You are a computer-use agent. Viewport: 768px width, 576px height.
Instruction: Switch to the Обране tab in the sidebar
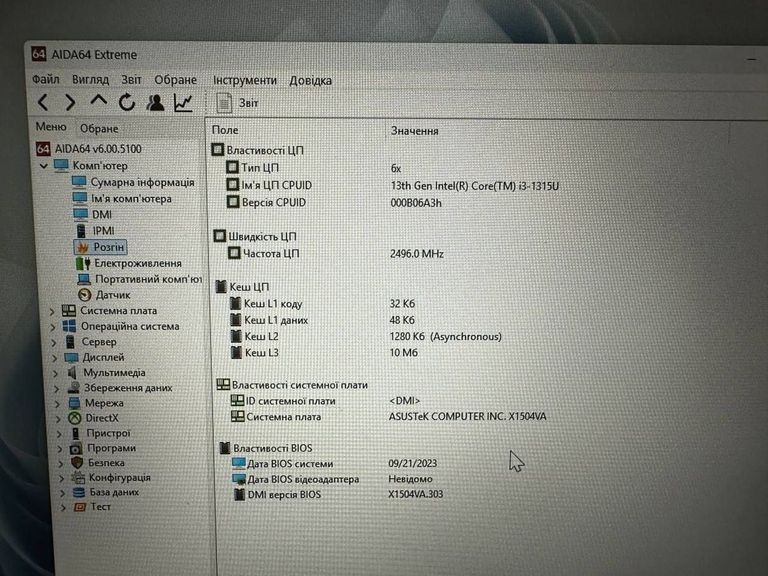99,128
